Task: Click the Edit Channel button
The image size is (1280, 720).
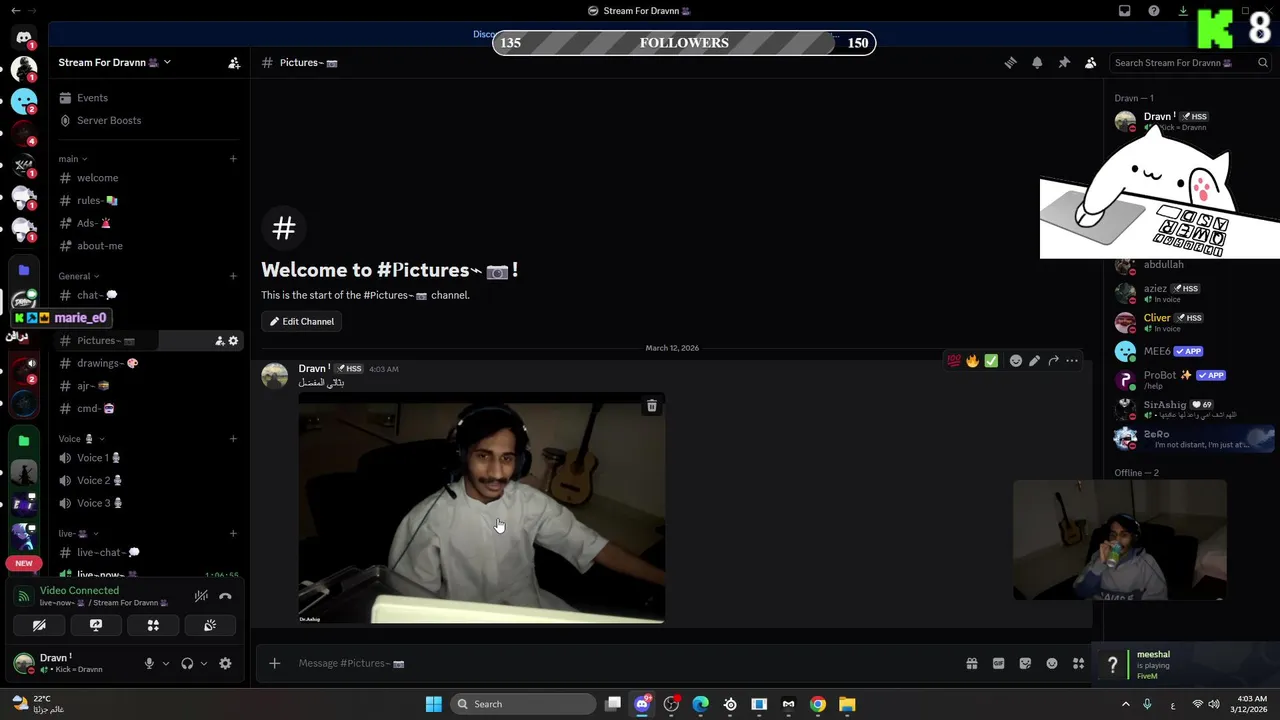Action: pyautogui.click(x=302, y=321)
